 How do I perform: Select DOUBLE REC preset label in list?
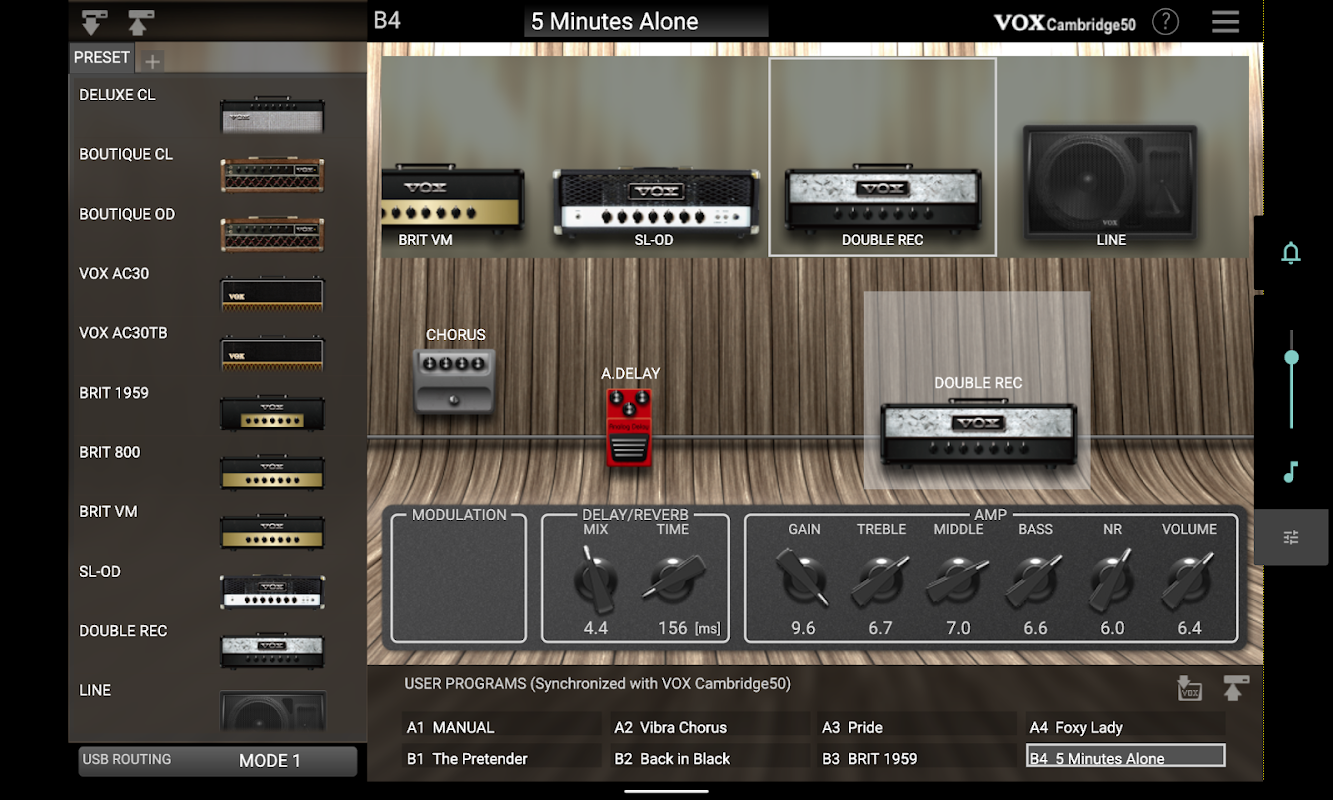(123, 630)
